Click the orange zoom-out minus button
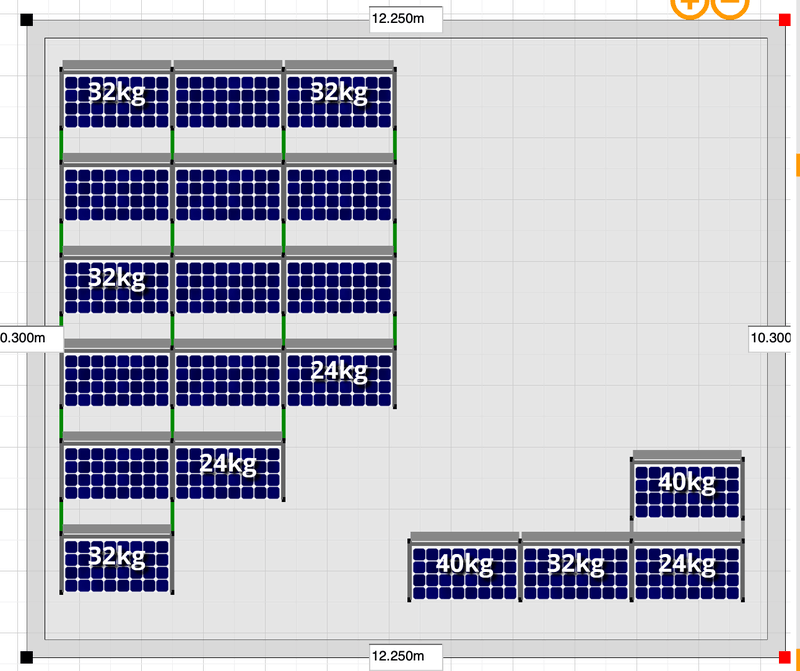Image resolution: width=800 pixels, height=671 pixels. [730, 5]
